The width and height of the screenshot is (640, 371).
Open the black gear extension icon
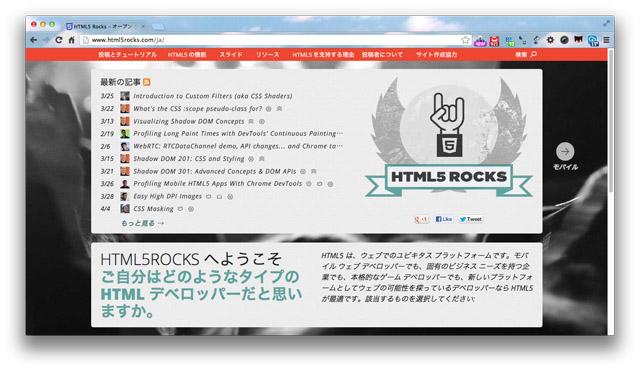pos(550,40)
